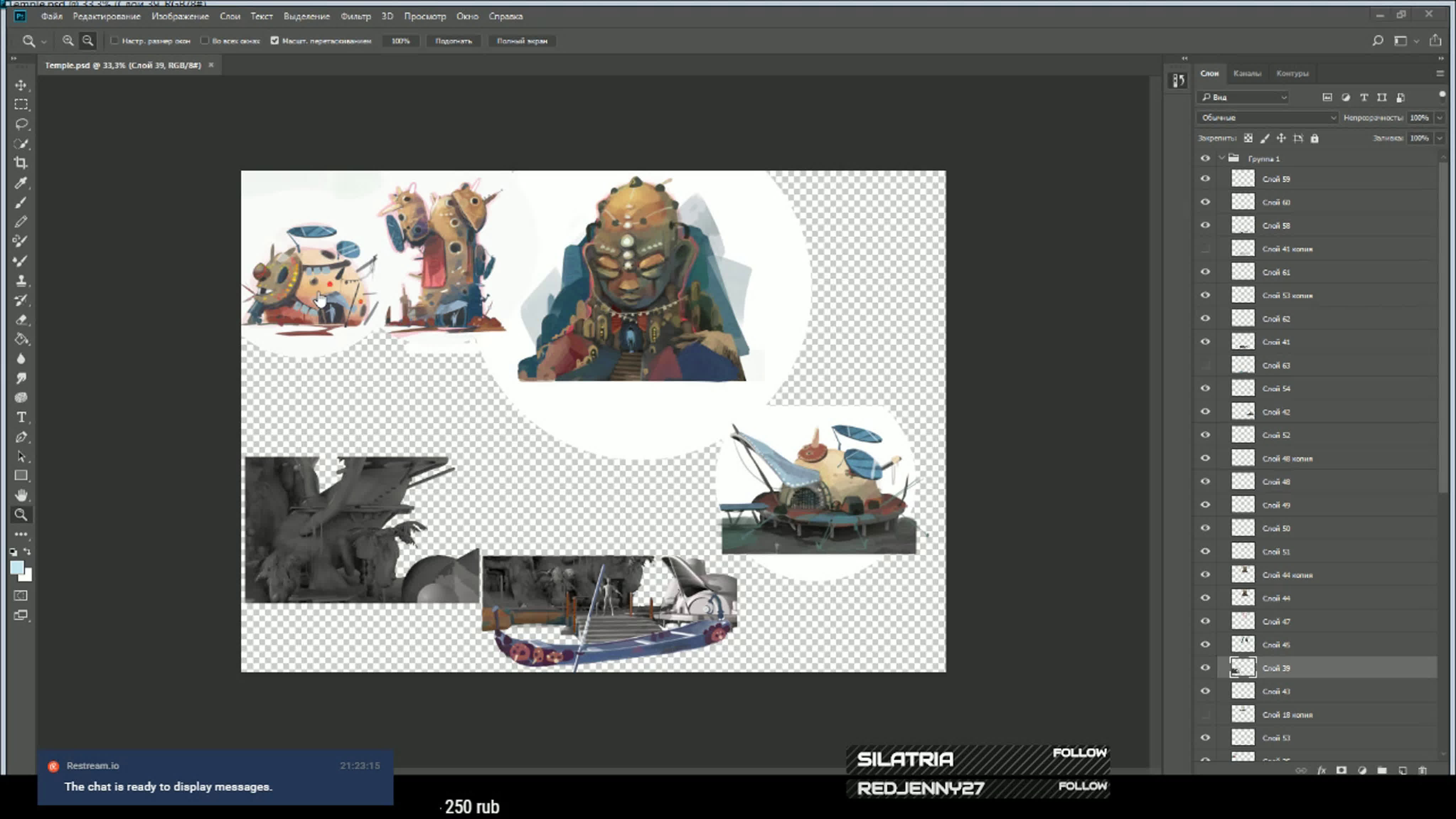Image resolution: width=1456 pixels, height=819 pixels.
Task: Click the foreground color swatch
Action: [17, 567]
